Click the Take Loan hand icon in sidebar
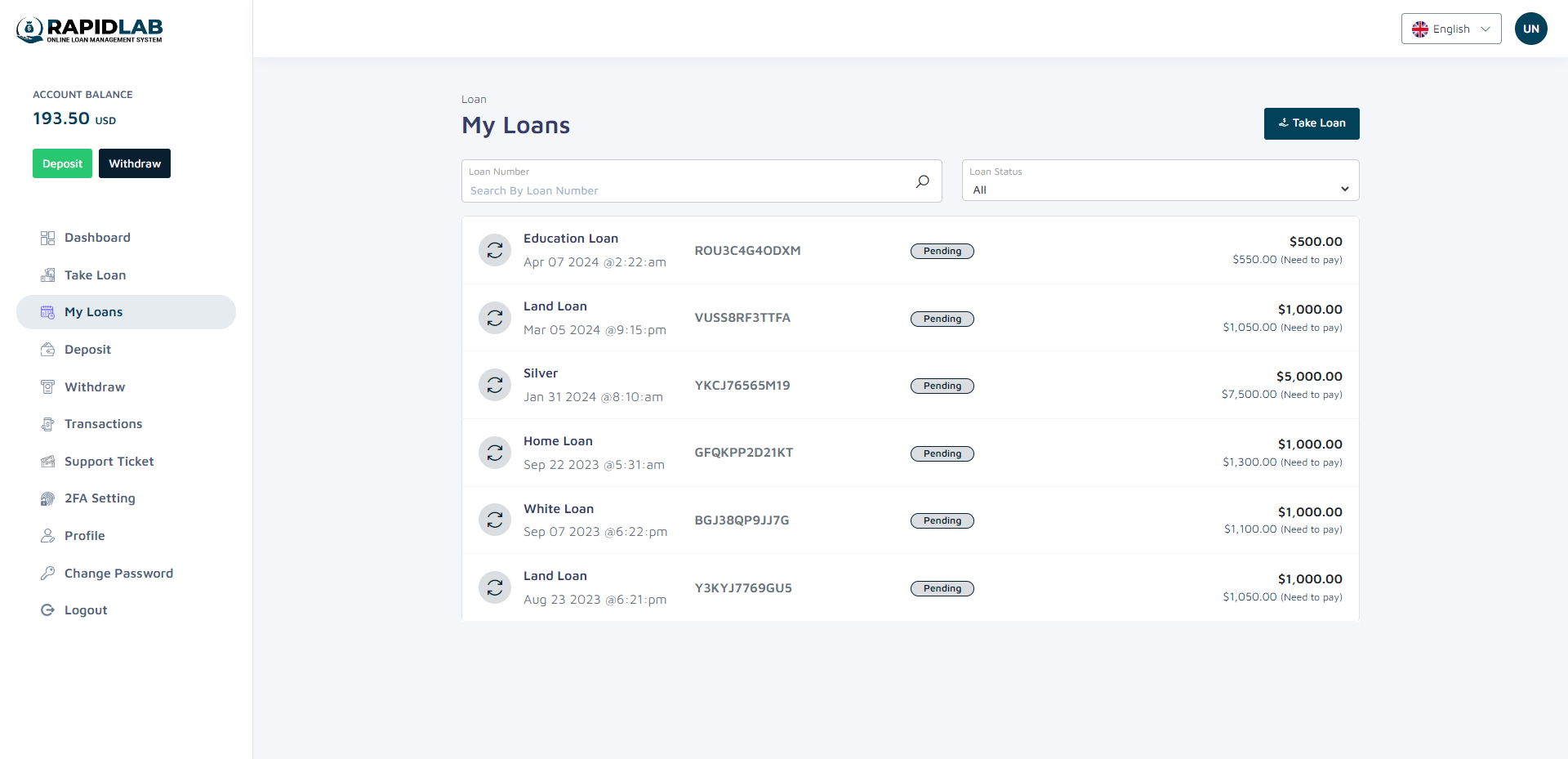 (x=47, y=275)
